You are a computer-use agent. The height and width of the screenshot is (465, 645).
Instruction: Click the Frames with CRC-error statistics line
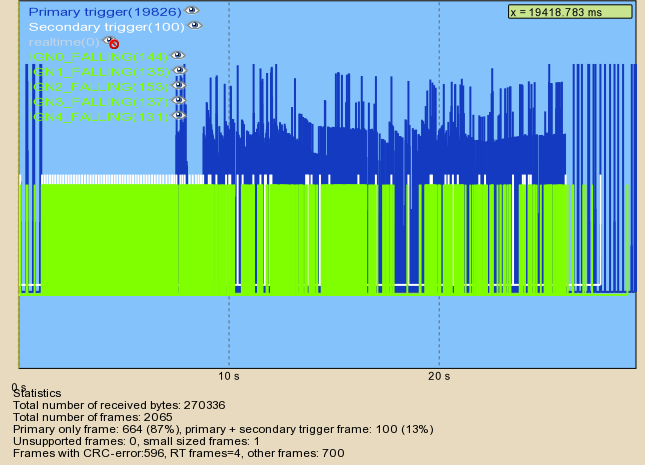click(x=192, y=453)
